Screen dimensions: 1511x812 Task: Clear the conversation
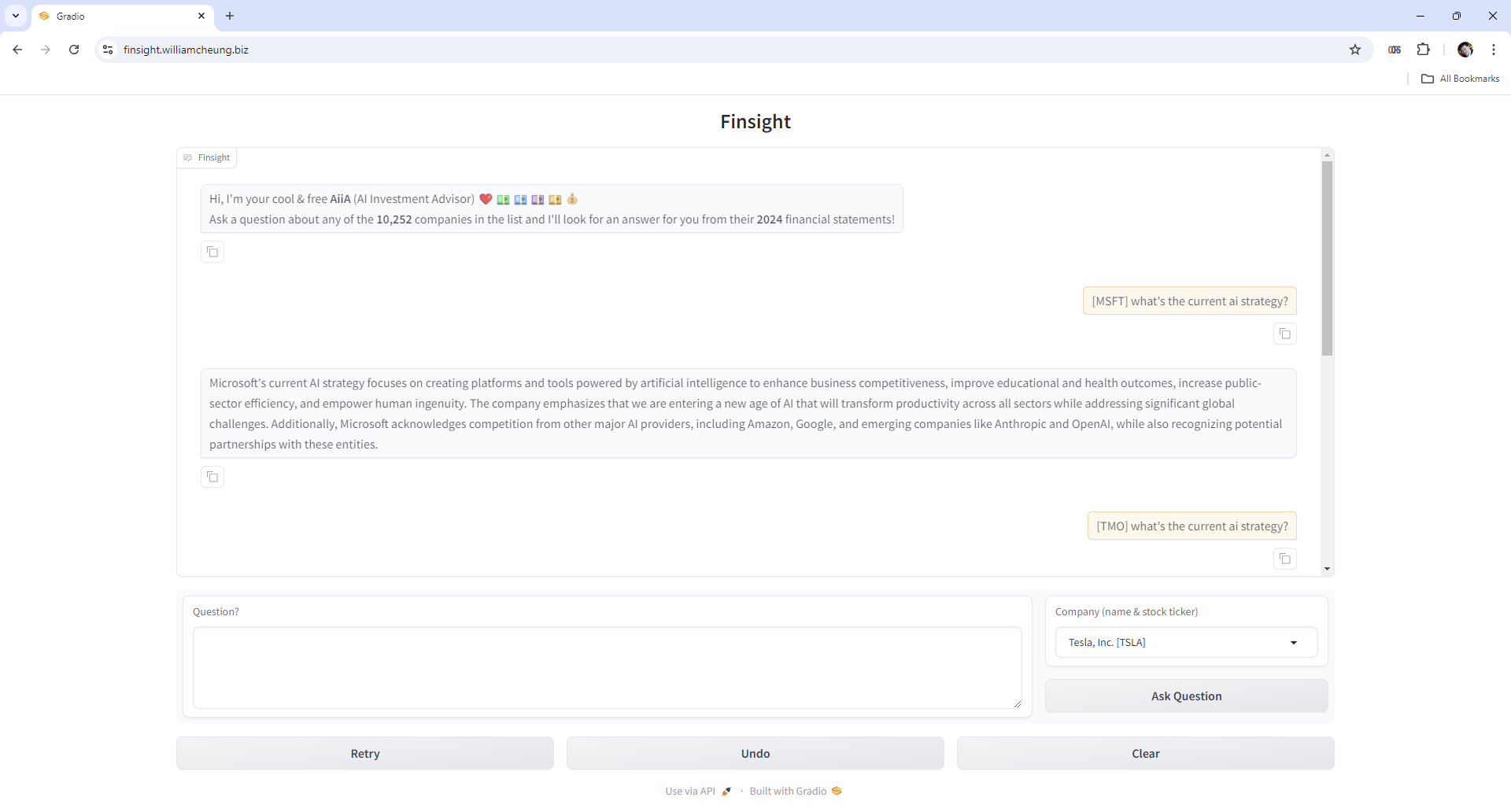pyautogui.click(x=1145, y=753)
